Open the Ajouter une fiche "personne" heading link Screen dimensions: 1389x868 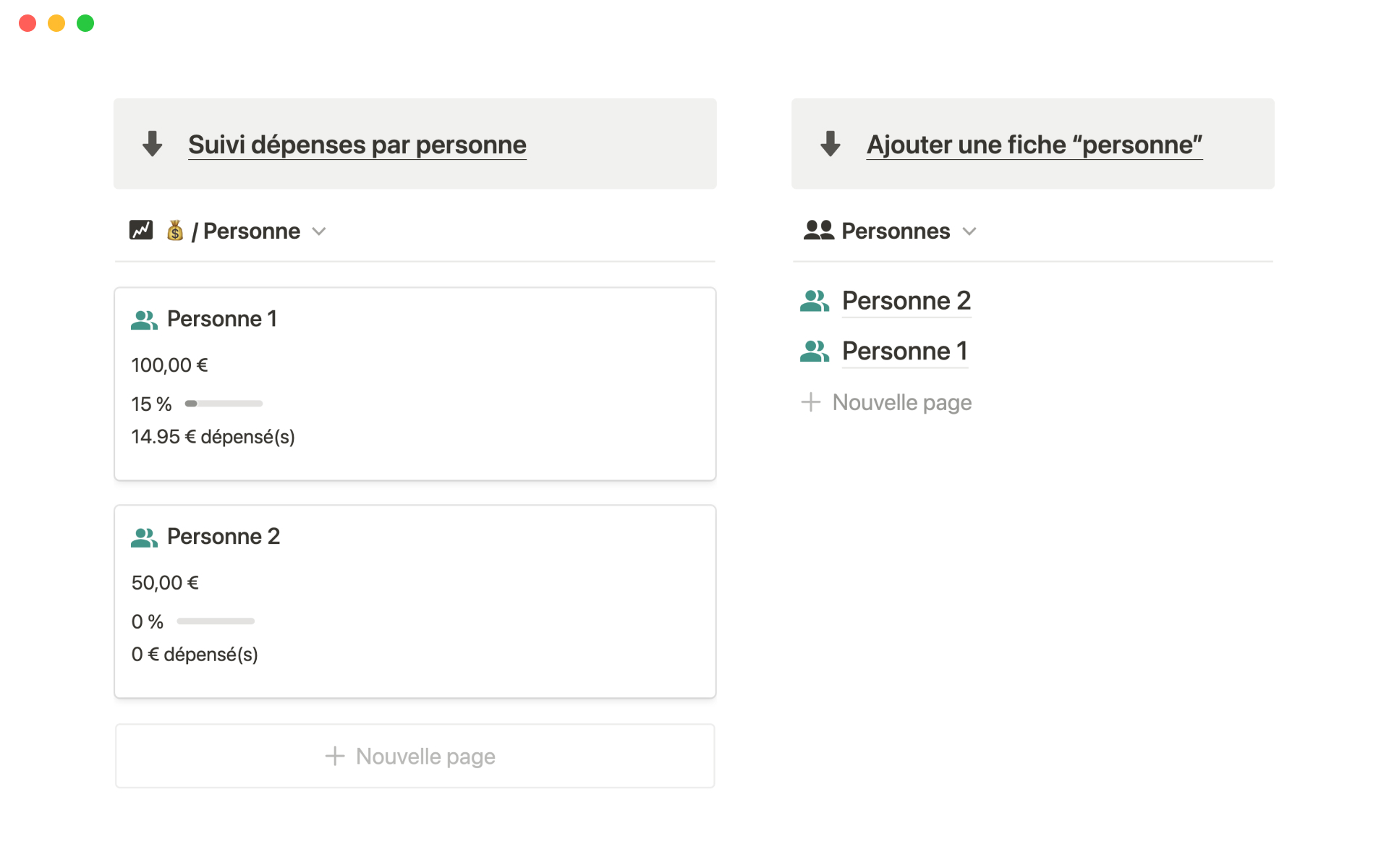[1034, 145]
